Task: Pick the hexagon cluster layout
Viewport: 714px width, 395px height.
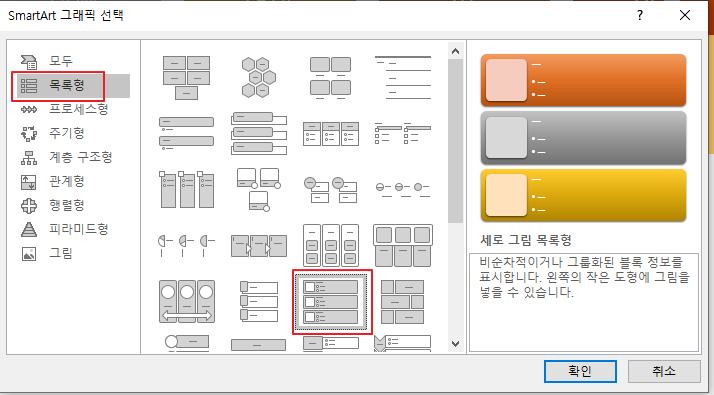Action: pos(259,77)
